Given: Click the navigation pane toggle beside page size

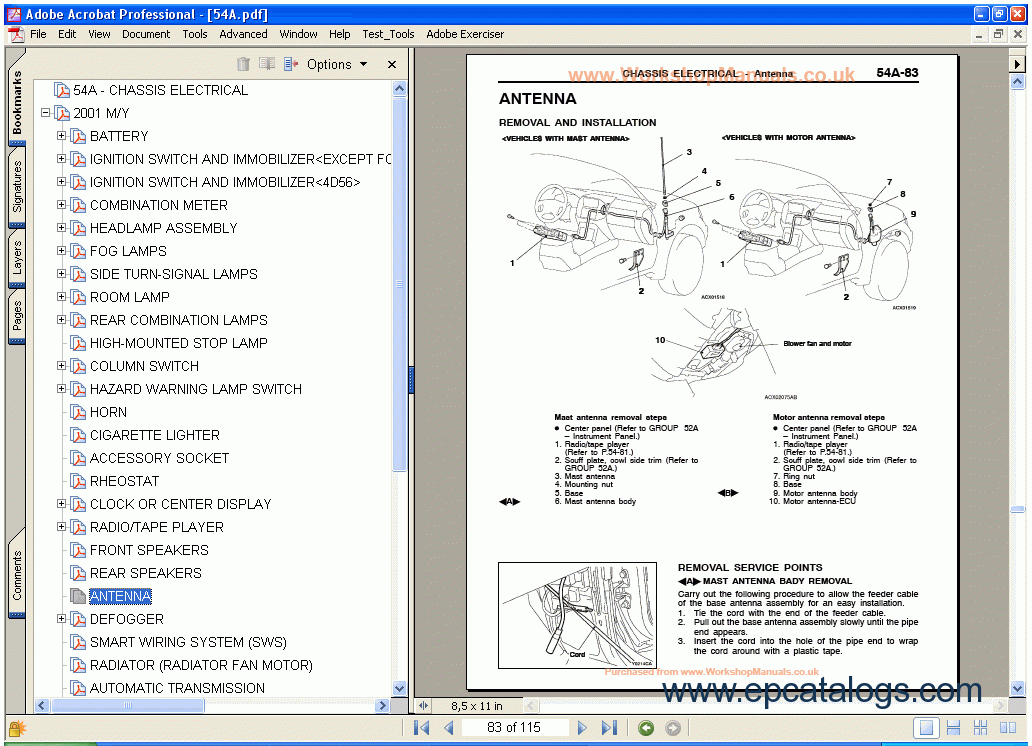Looking at the screenshot, I should (x=423, y=706).
